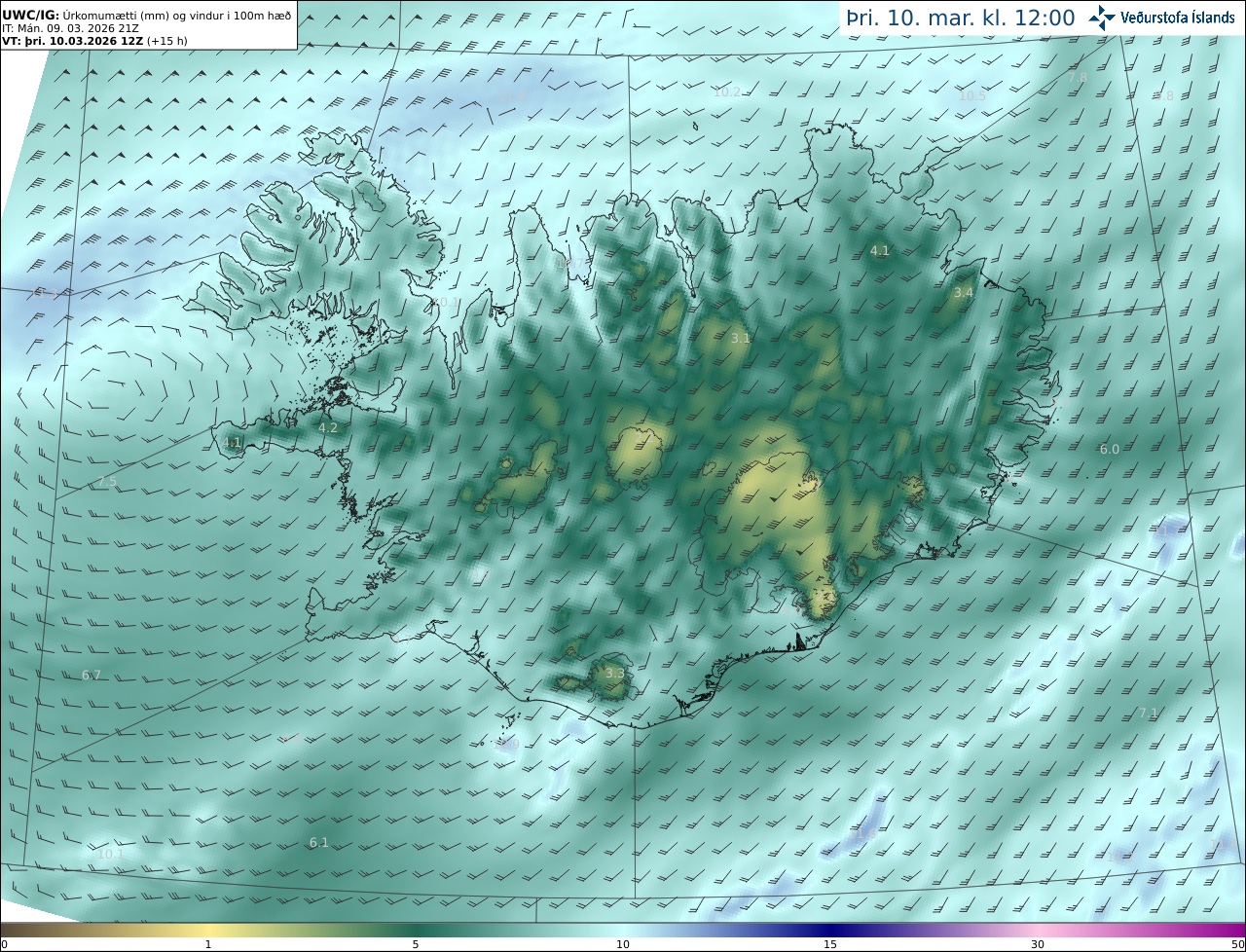Click the 'Veðurstofa Íslands' name text

pos(1178,18)
